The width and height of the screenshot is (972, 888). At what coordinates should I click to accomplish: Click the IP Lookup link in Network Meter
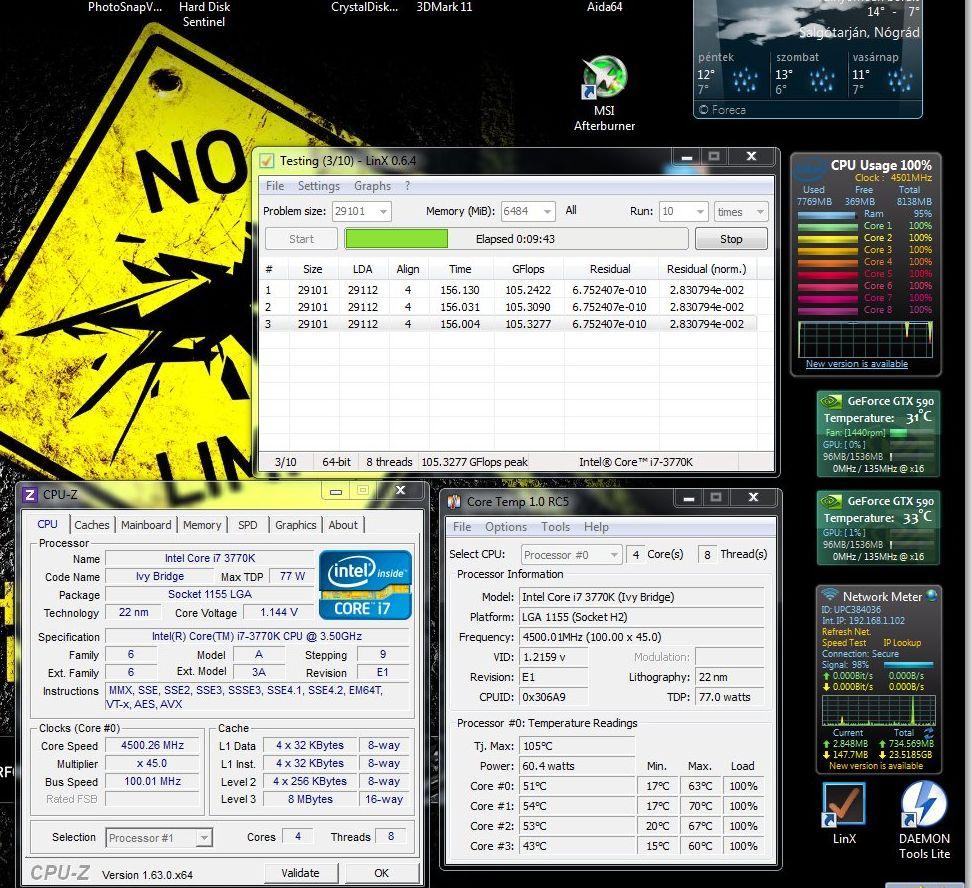click(902, 643)
